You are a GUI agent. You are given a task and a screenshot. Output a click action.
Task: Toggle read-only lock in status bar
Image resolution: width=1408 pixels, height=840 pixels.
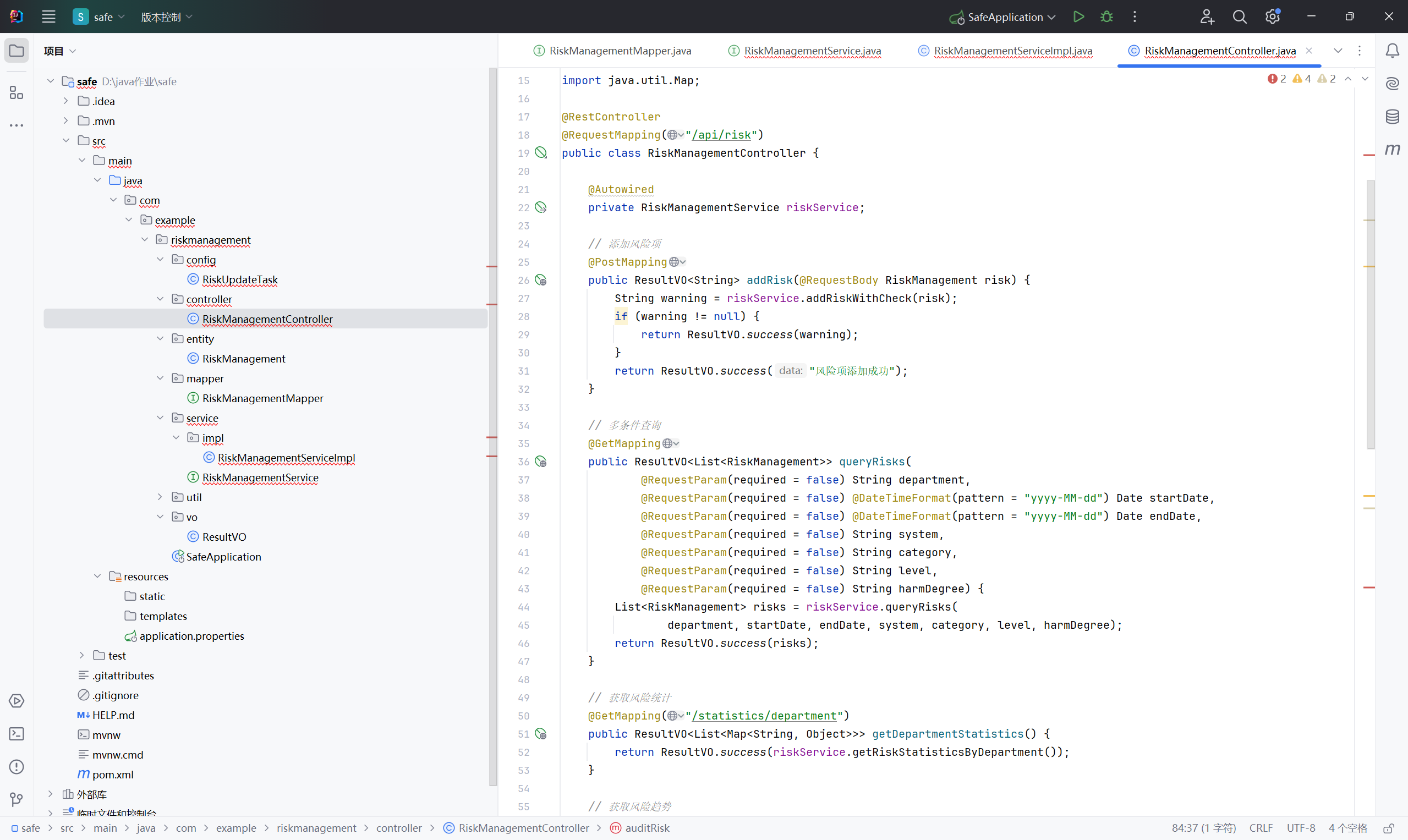[1388, 828]
